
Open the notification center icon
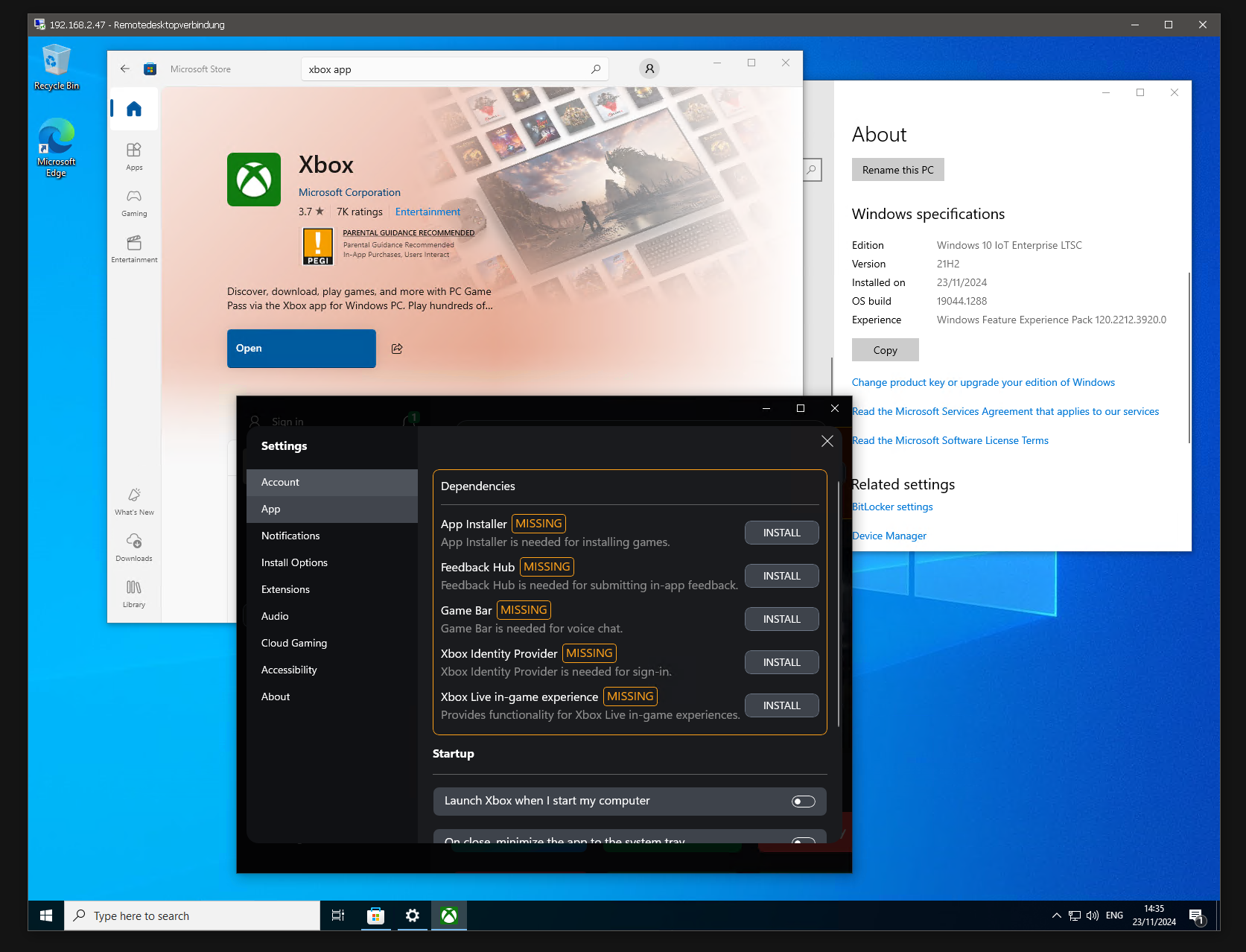pos(1197,916)
